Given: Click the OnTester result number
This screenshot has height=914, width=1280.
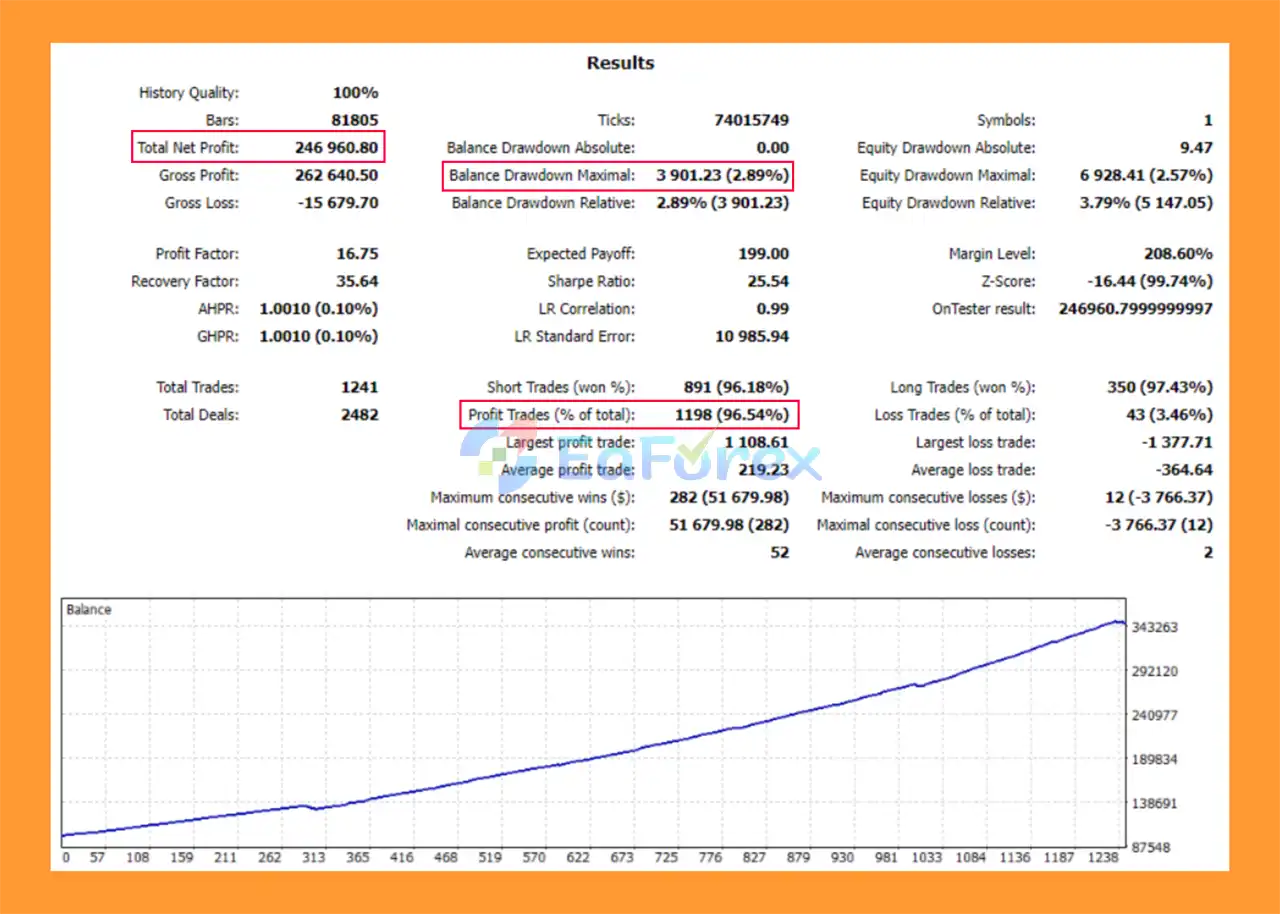Looking at the screenshot, I should pyautogui.click(x=1135, y=309).
